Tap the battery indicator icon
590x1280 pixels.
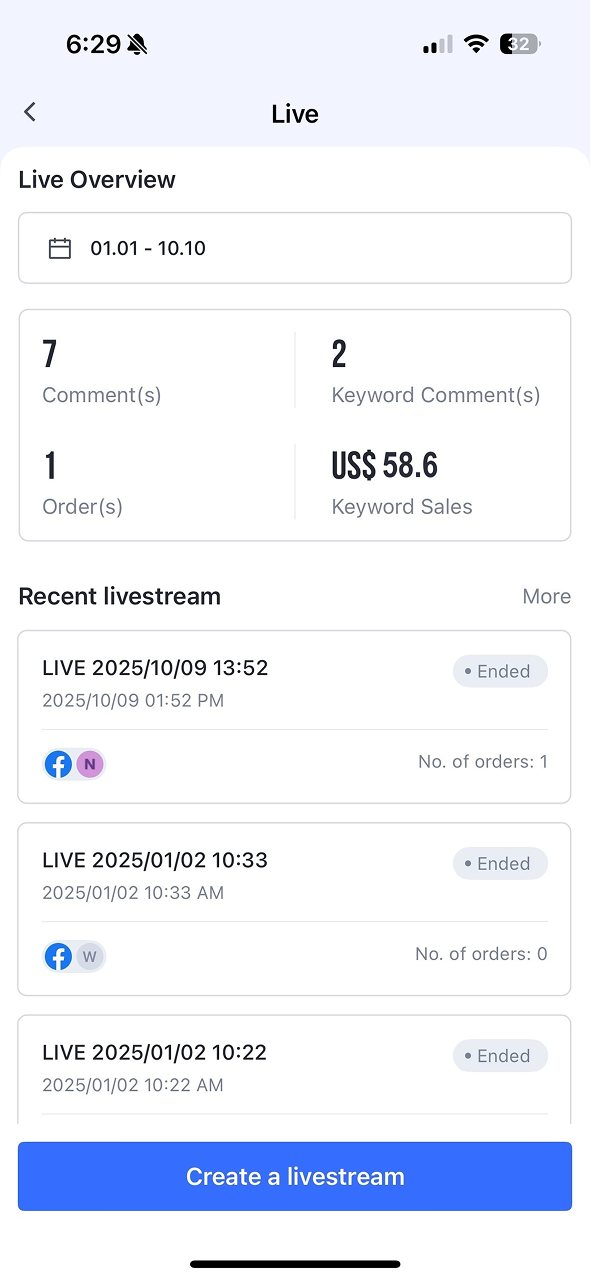pyautogui.click(x=521, y=44)
